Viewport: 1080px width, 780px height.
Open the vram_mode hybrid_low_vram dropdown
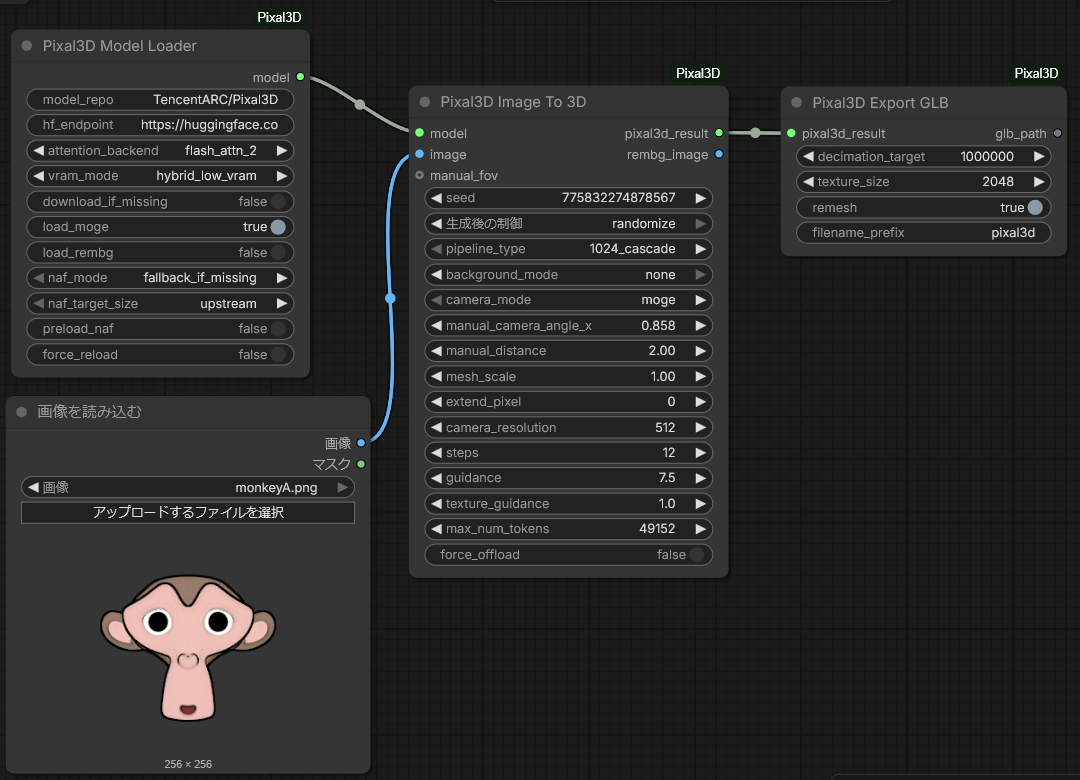click(160, 176)
